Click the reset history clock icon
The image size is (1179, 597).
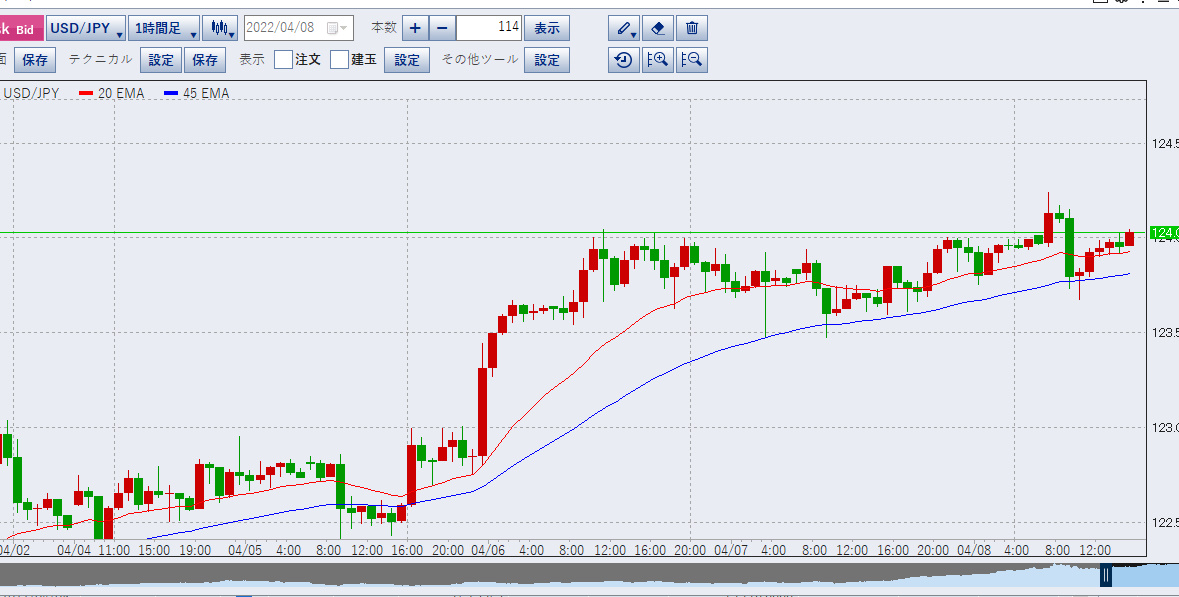pos(623,60)
